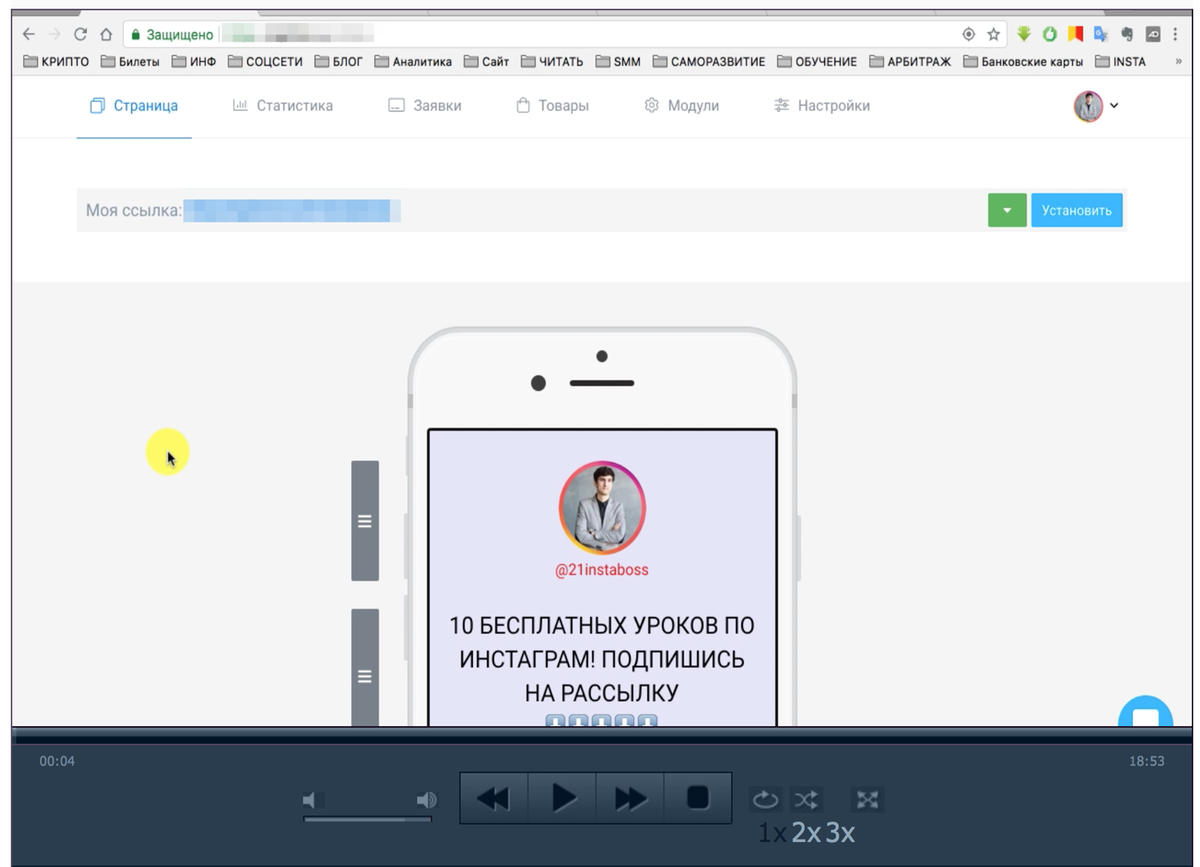Switch to the Настройки tab

point(822,105)
